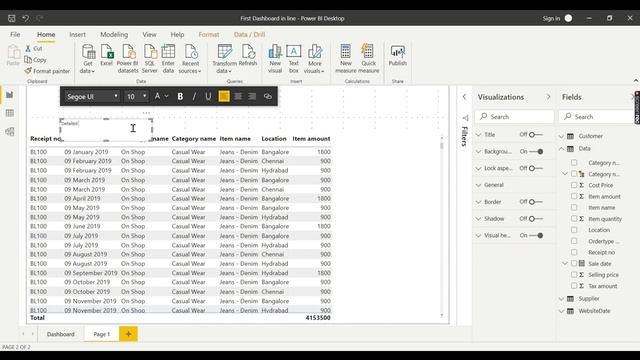Toggle italic in text toolbar
640x360 pixels.
[194, 96]
